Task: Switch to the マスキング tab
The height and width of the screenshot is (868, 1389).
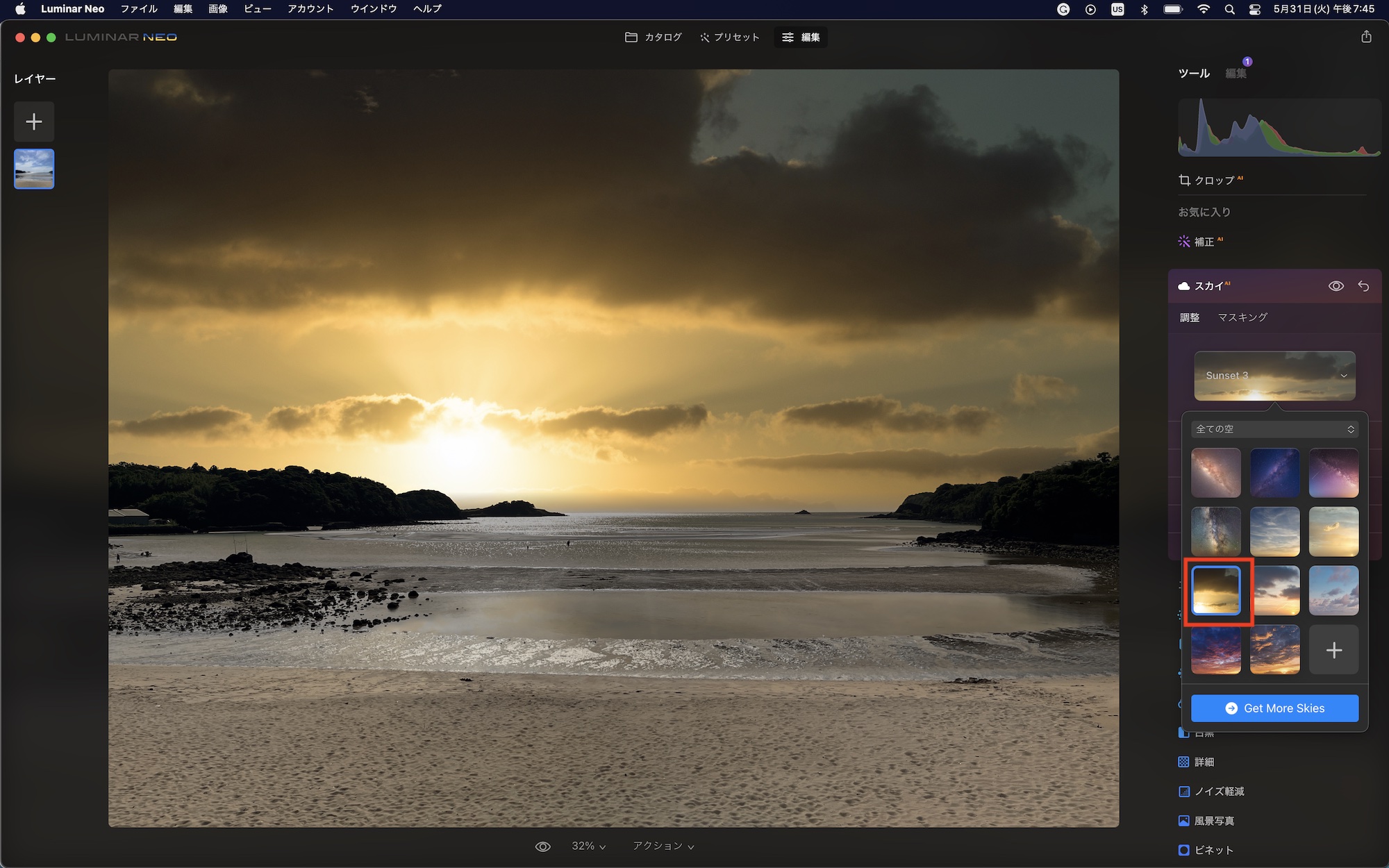Action: [x=1242, y=317]
